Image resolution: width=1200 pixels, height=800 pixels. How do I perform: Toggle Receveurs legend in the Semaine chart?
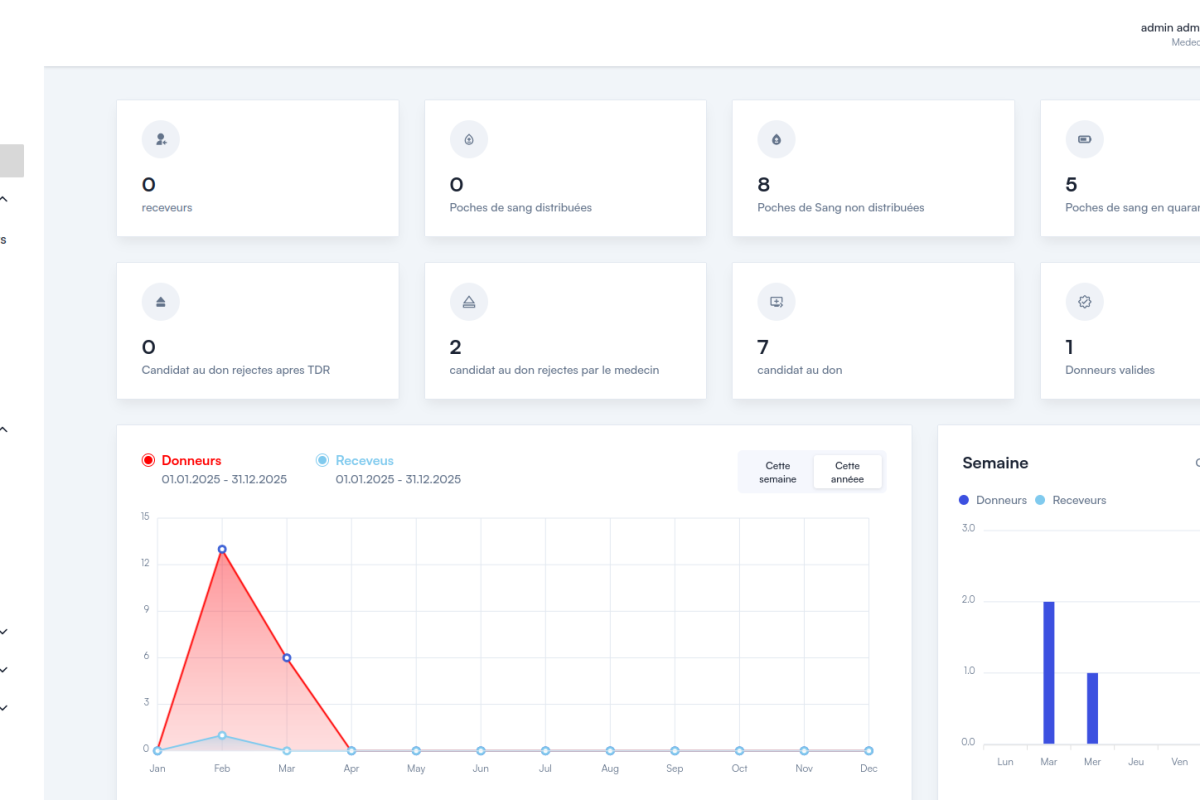point(1078,500)
